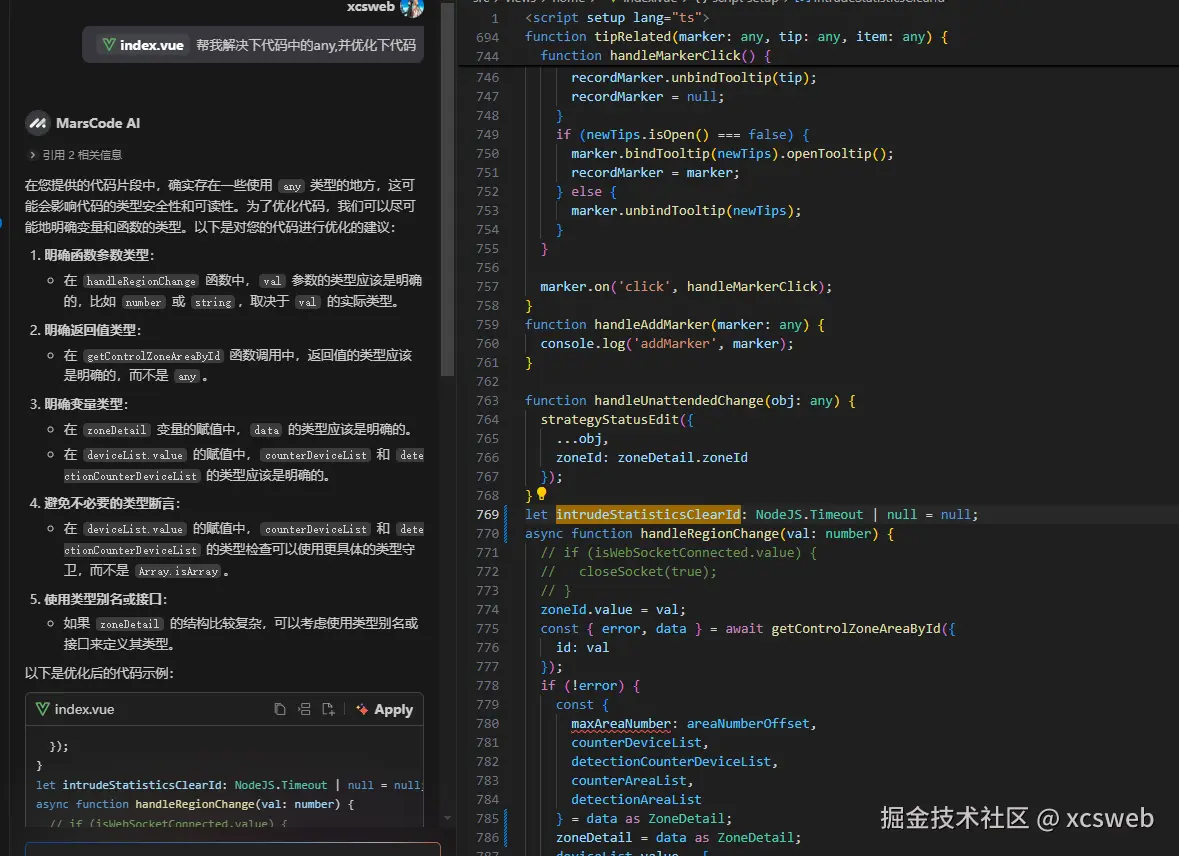Click handleAddMarker function name at line 759

(652, 324)
